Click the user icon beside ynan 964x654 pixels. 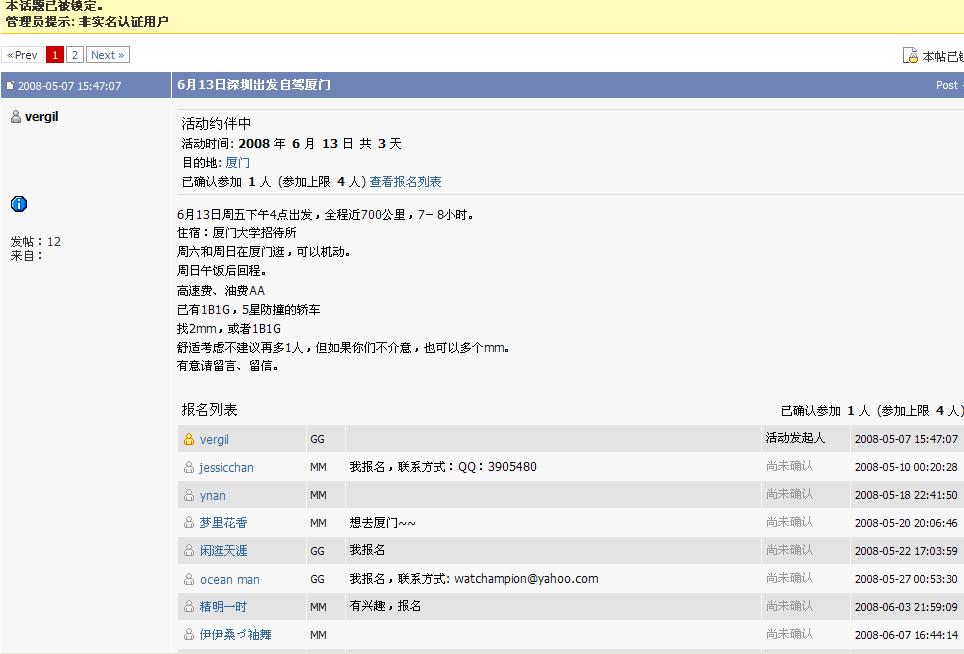pyautogui.click(x=189, y=495)
